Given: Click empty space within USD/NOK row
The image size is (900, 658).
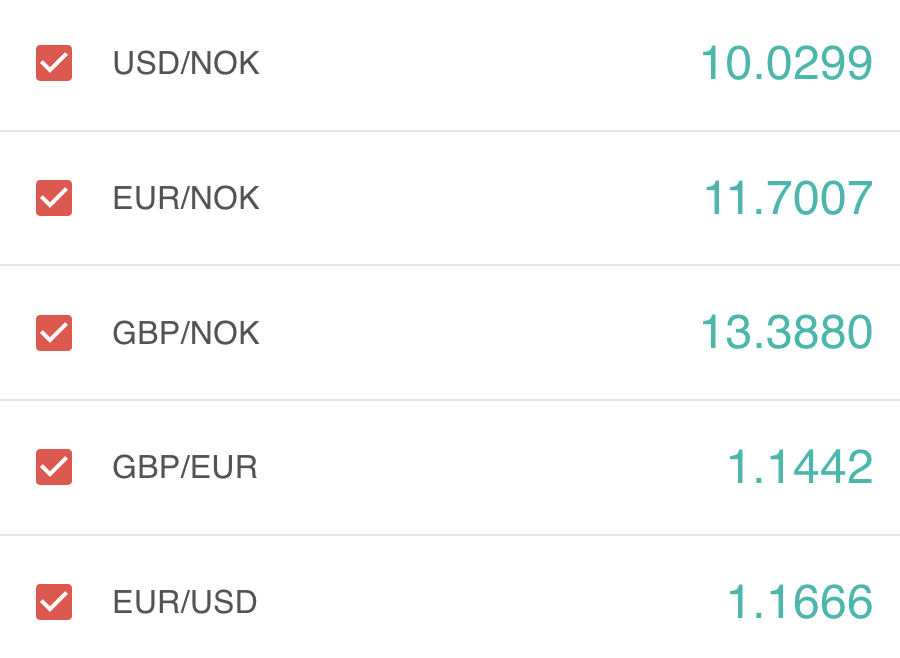Looking at the screenshot, I should point(480,64).
